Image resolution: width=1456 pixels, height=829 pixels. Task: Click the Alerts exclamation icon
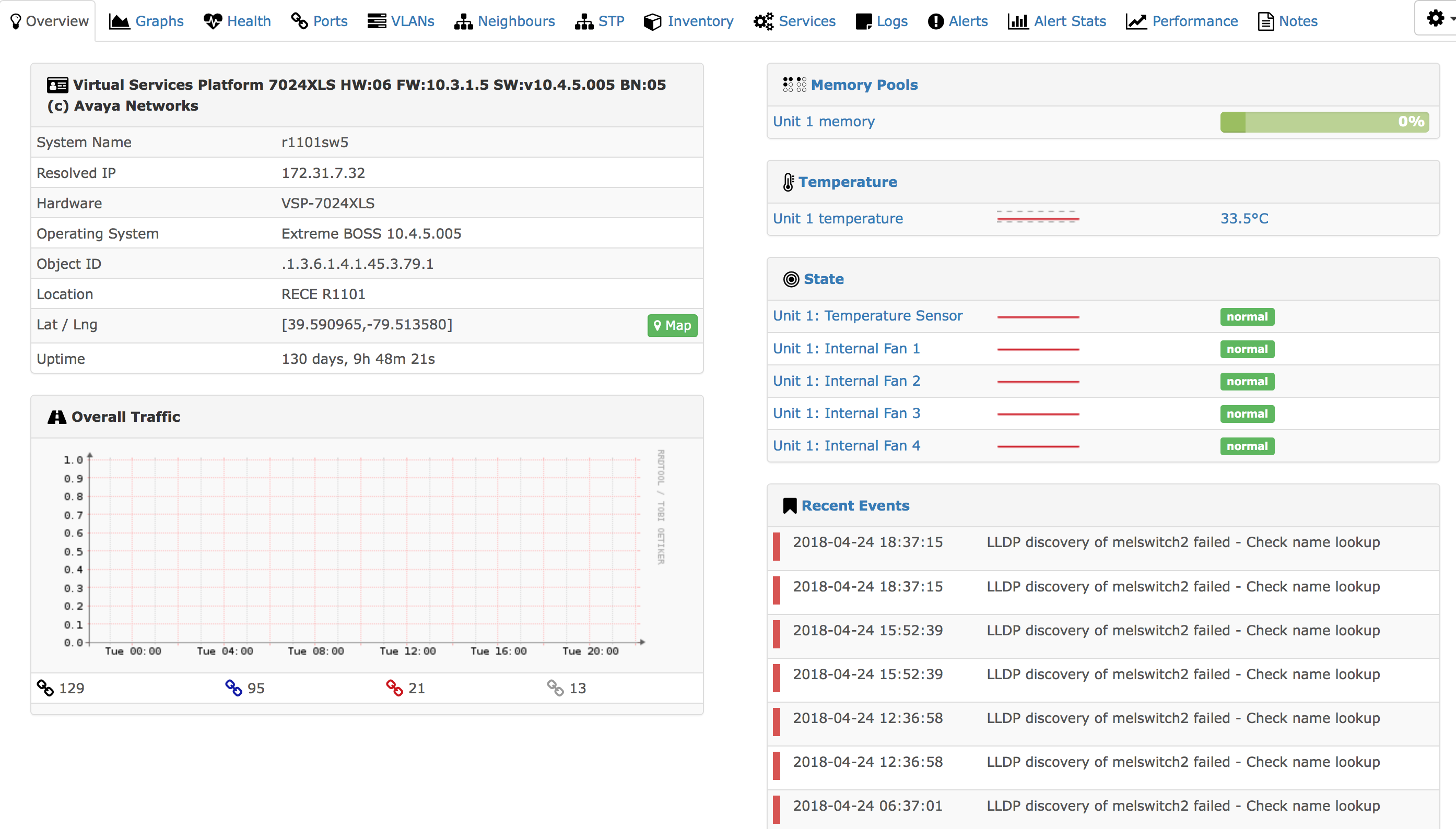tap(935, 21)
